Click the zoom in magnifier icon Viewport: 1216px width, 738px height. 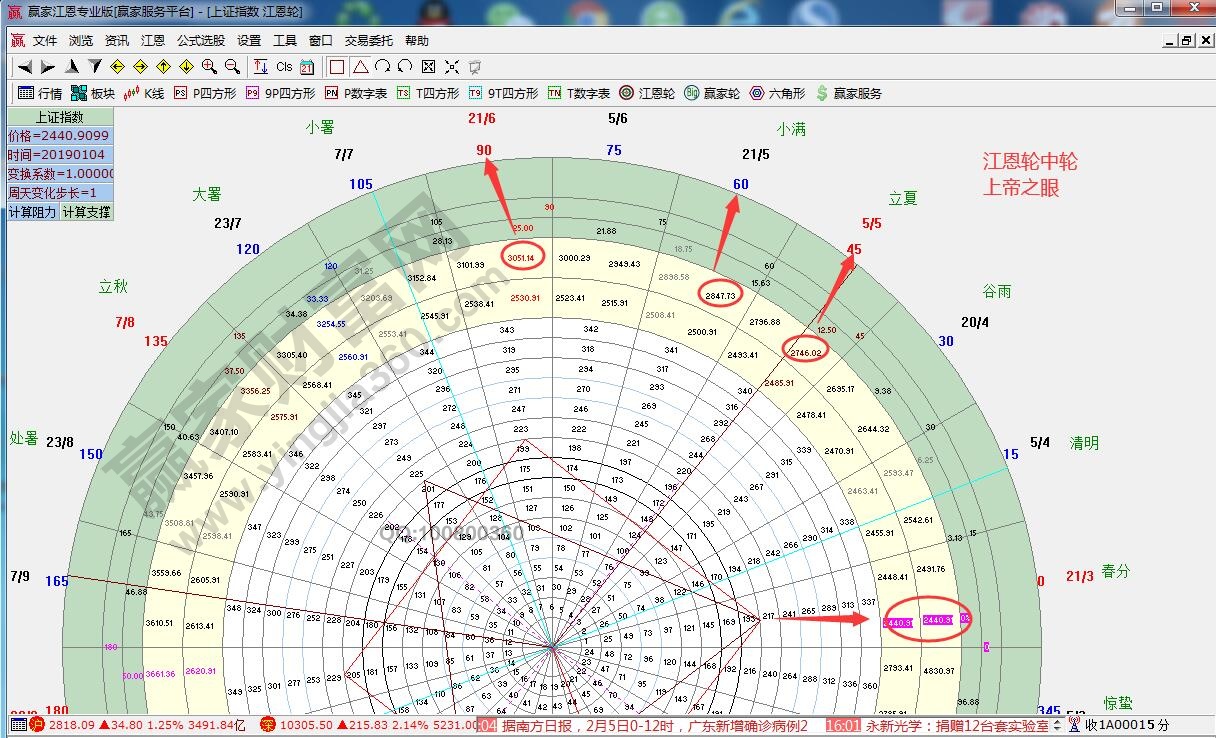click(209, 67)
